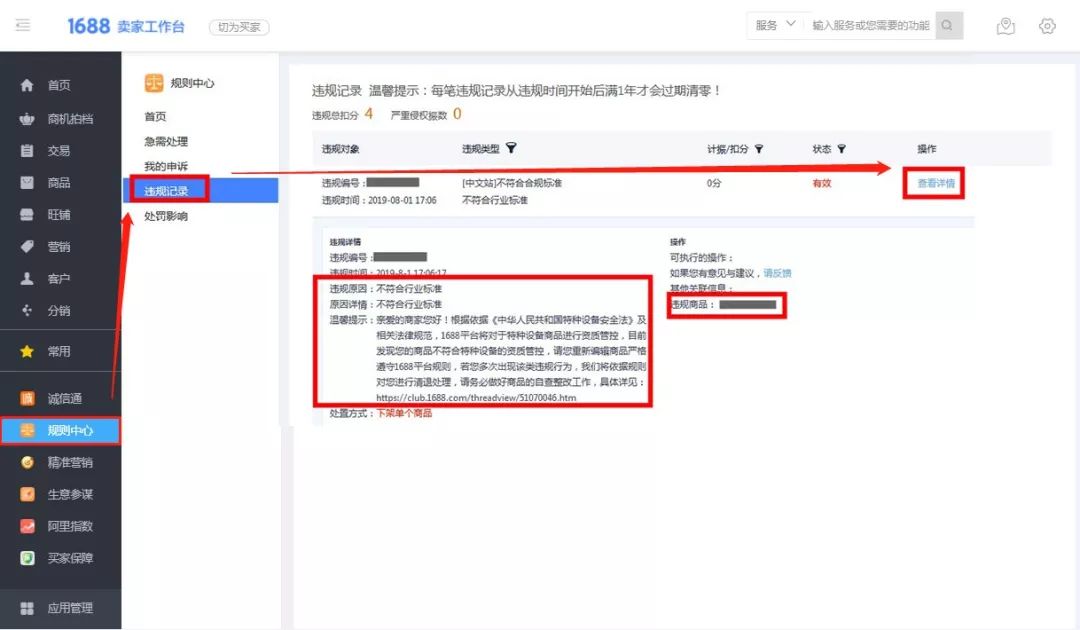1080x630 pixels.
Task: Click the 违规对象 column header
Action: (x=340, y=149)
